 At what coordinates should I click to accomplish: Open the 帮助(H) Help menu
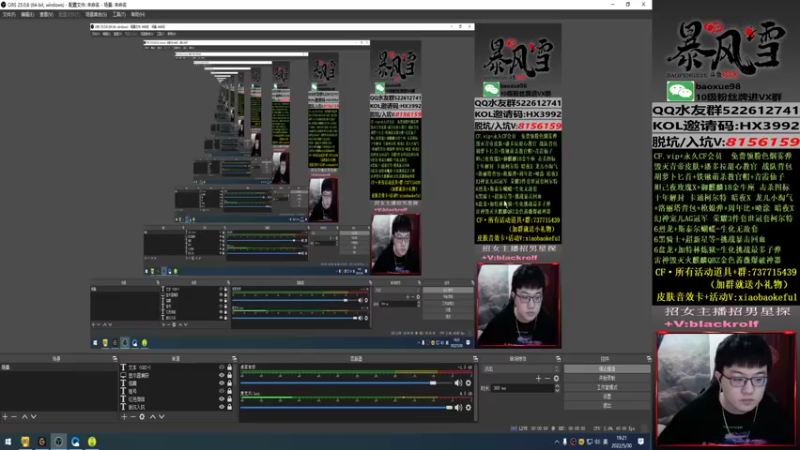coord(138,15)
